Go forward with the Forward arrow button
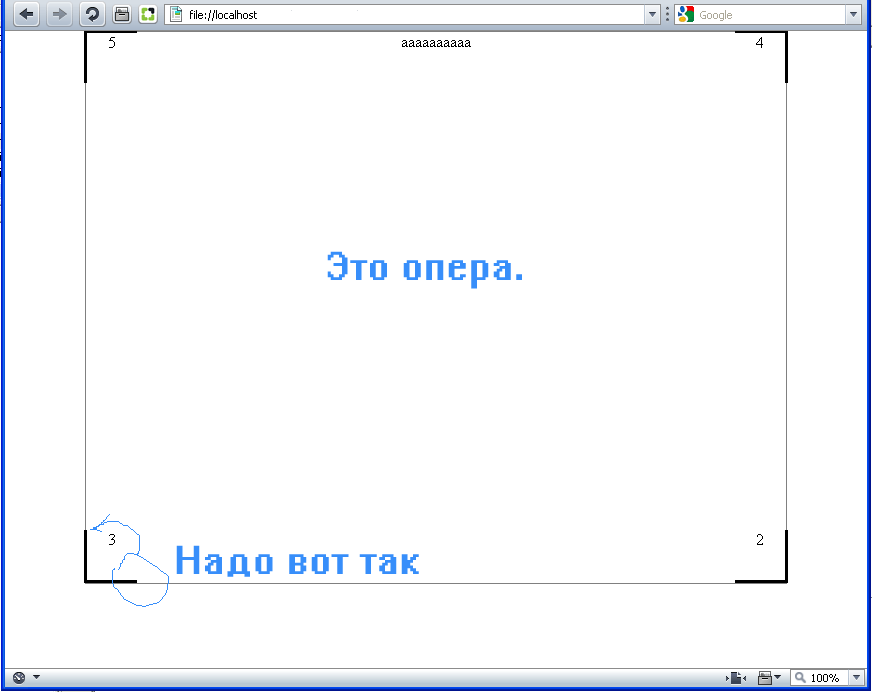 click(x=58, y=14)
